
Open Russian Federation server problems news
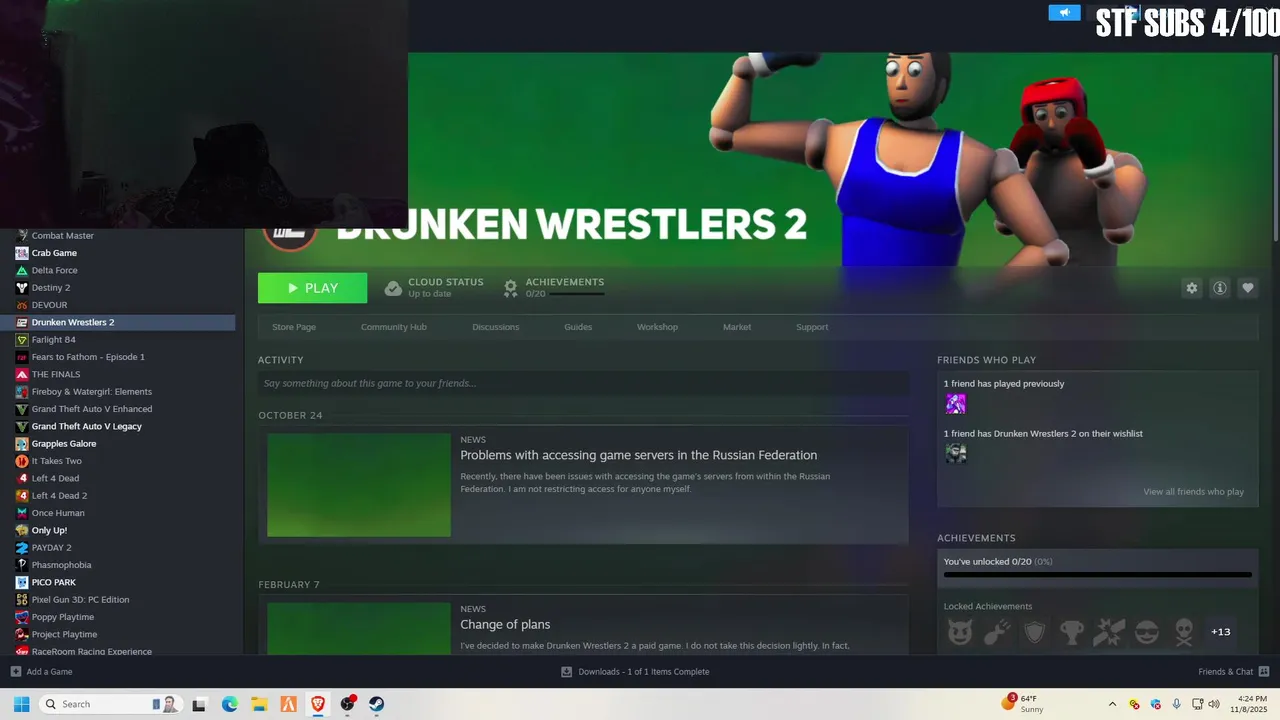click(x=638, y=455)
